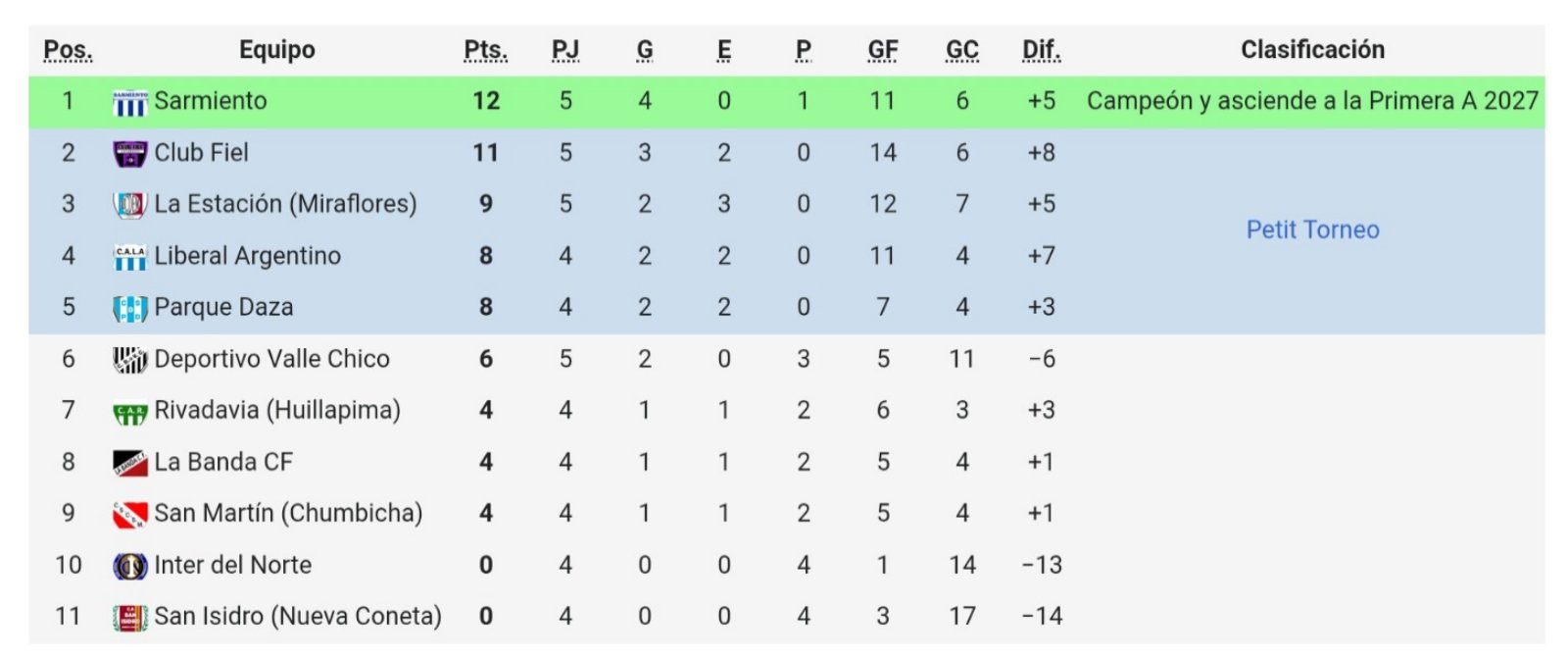The height and width of the screenshot is (658, 1568).
Task: Click the GC column header
Action: tap(962, 50)
